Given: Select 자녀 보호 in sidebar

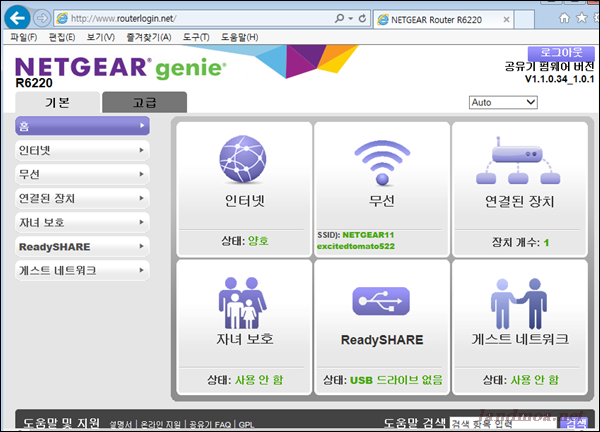Looking at the screenshot, I should [x=82, y=222].
